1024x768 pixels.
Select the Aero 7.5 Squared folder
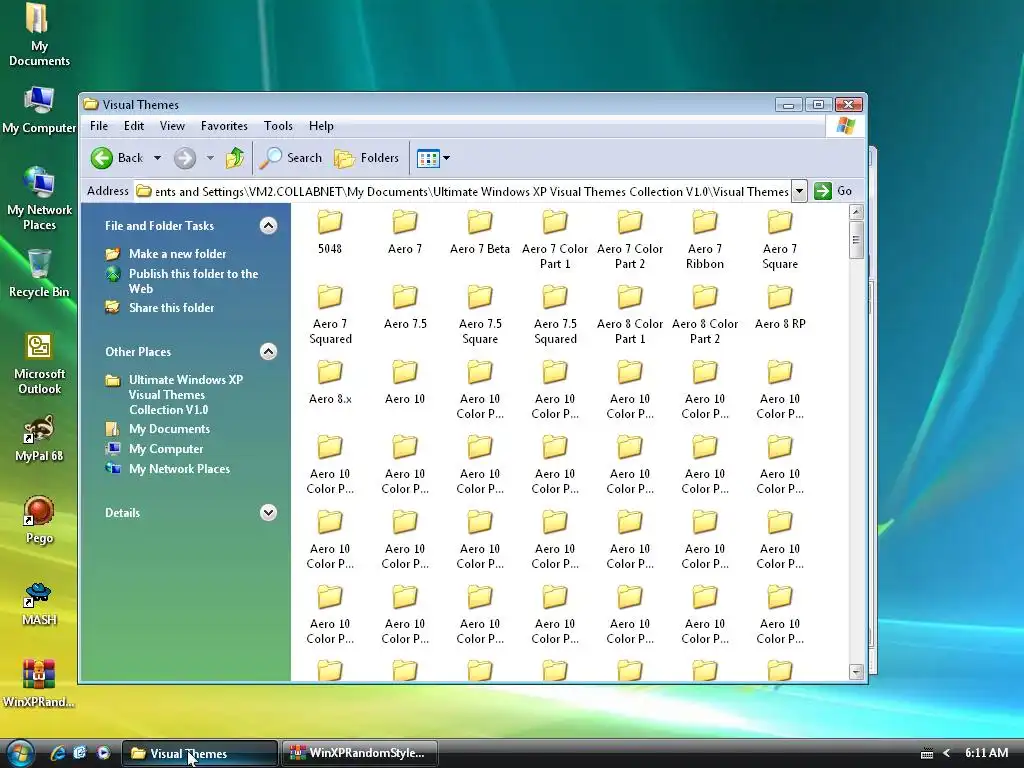point(555,315)
